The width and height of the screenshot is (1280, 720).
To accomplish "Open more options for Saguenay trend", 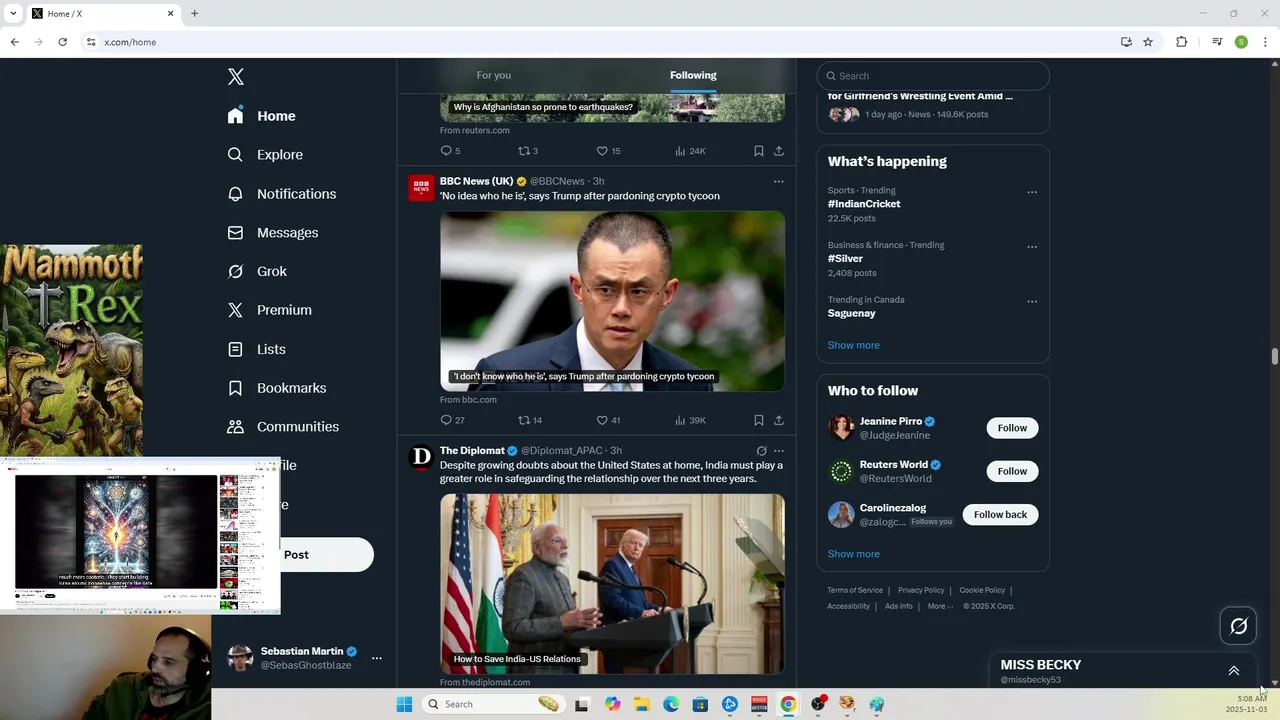I will pyautogui.click(x=1032, y=301).
